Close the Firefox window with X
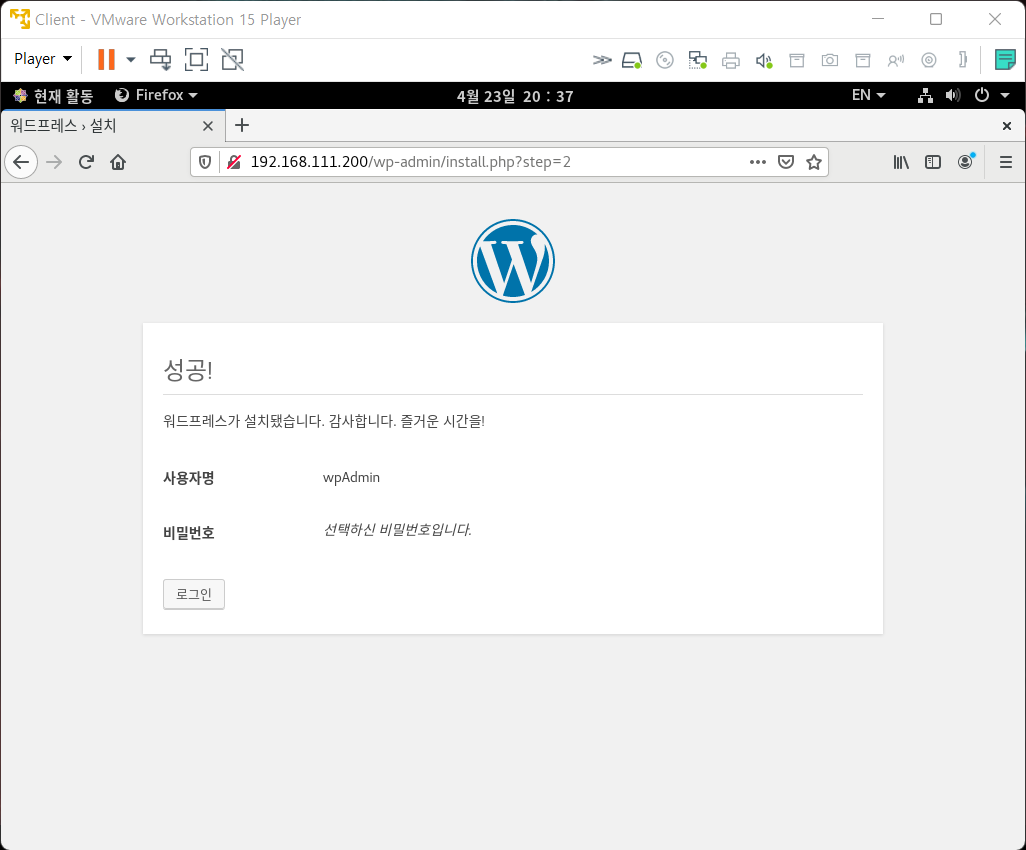1026x850 pixels. [1007, 126]
